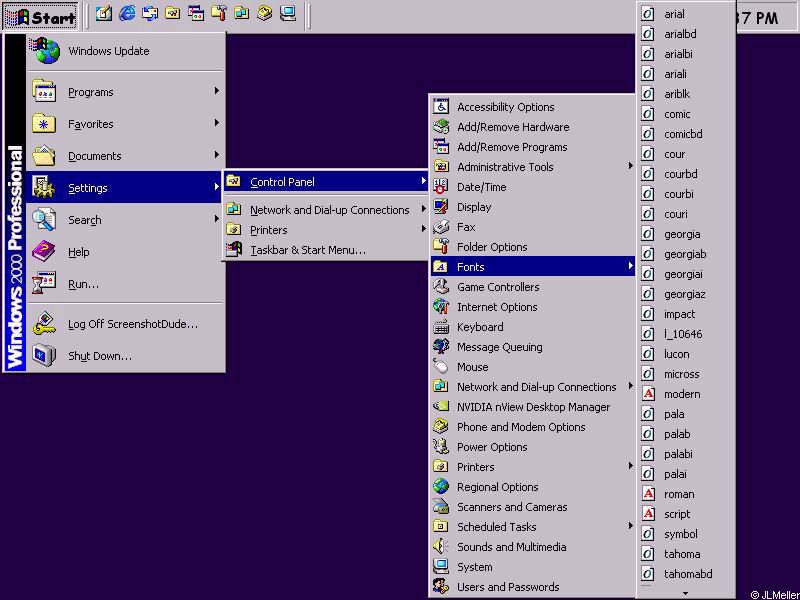Expand the Scheduled Tasks submenu arrow
800x600 pixels.
pos(631,526)
